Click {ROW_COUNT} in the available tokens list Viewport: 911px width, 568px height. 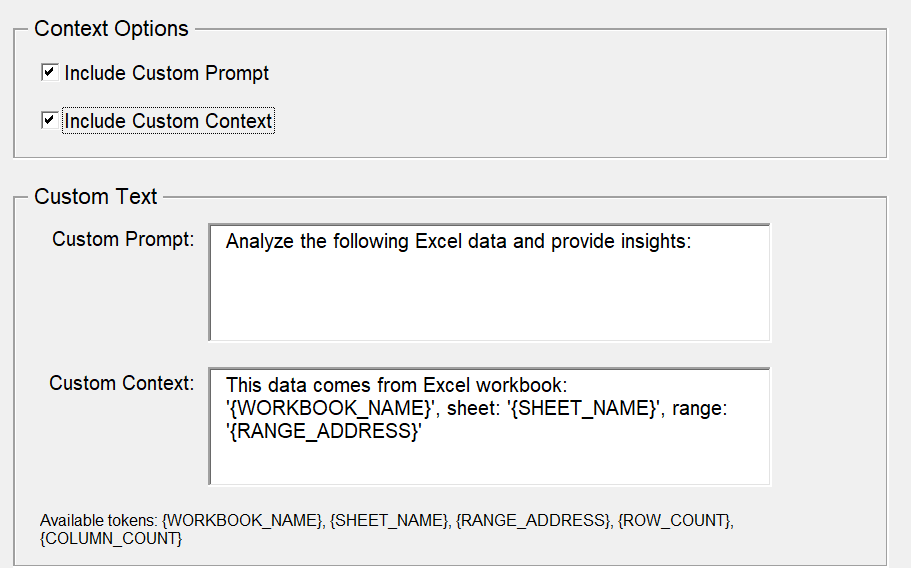(674, 521)
